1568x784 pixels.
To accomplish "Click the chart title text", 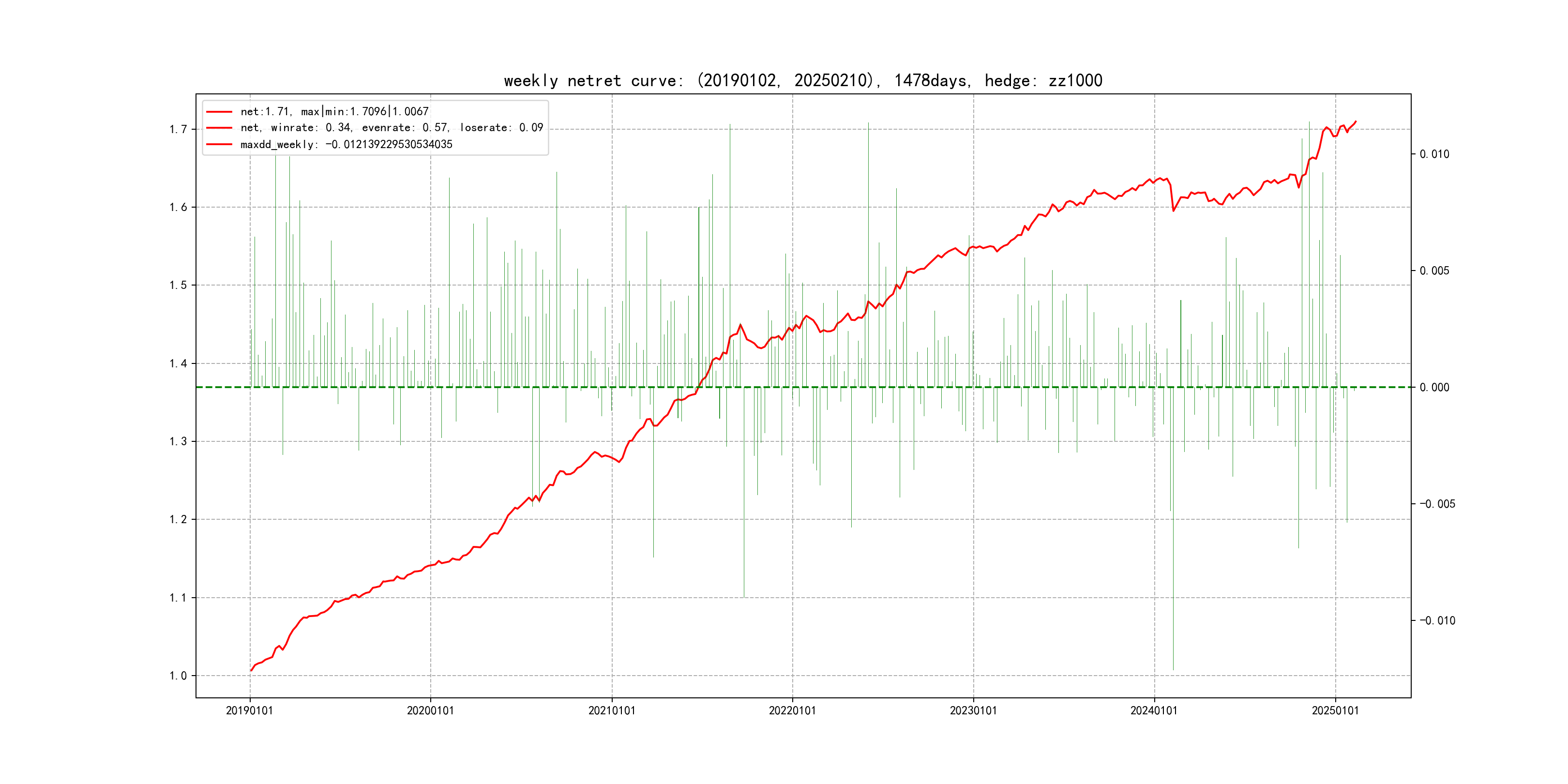I will coord(803,80).
